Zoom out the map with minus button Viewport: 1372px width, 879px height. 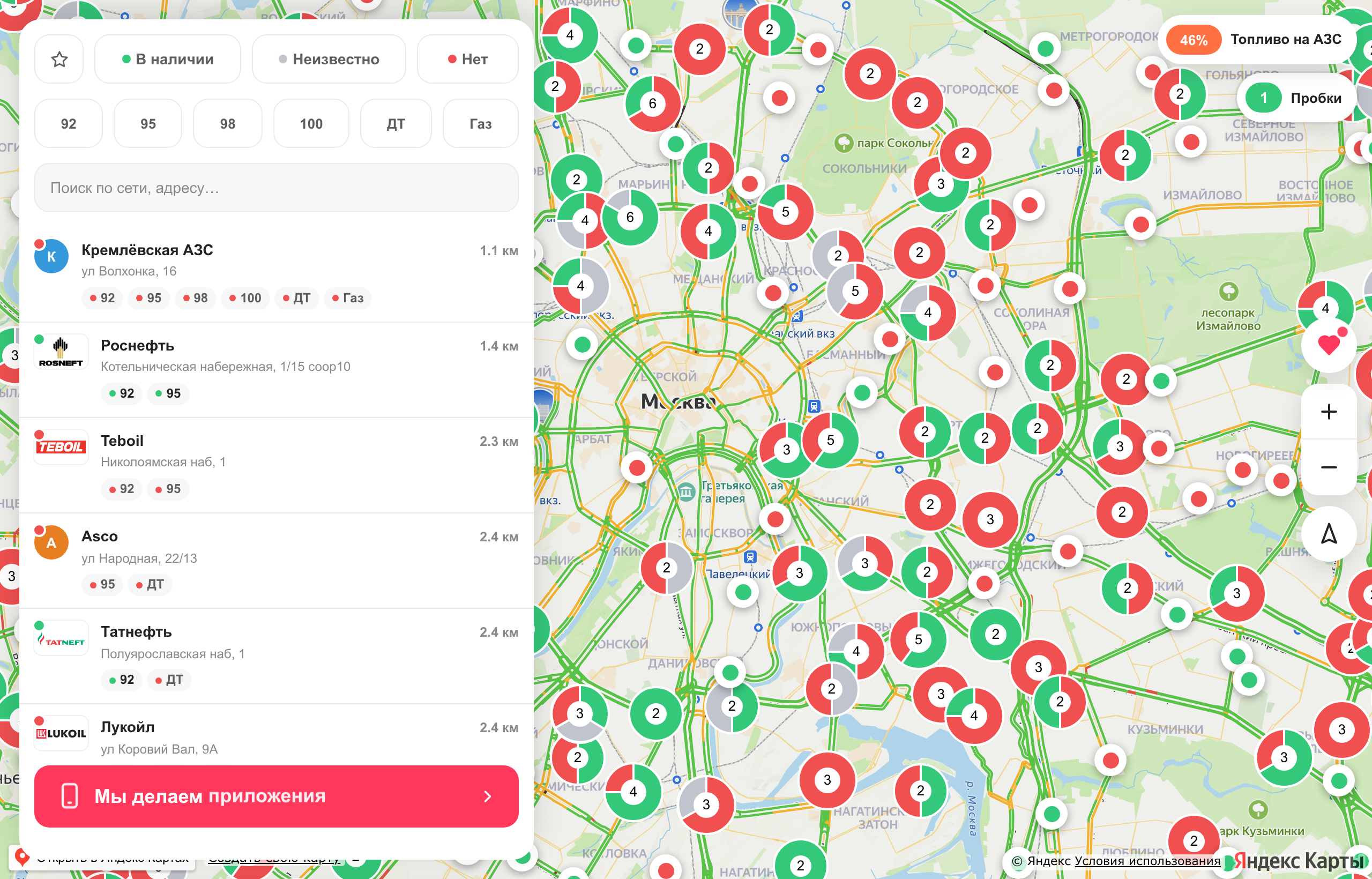[1329, 467]
